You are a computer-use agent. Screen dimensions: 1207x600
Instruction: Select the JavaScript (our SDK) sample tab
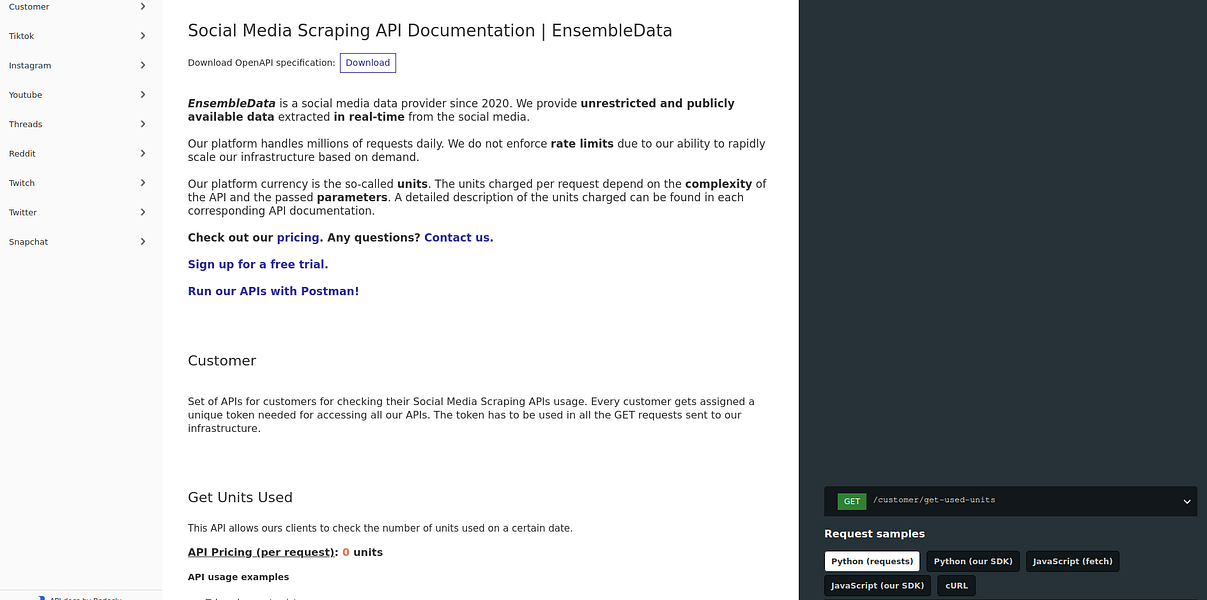pos(878,586)
